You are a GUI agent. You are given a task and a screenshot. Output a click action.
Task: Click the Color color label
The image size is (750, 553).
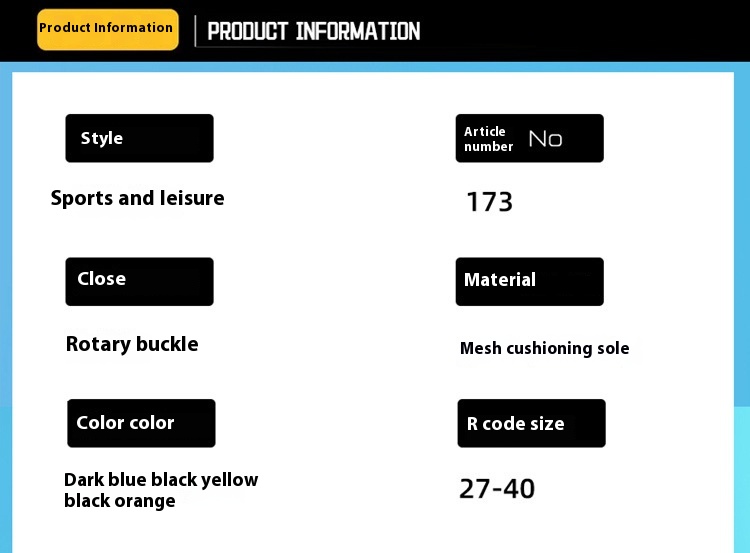click(x=140, y=423)
